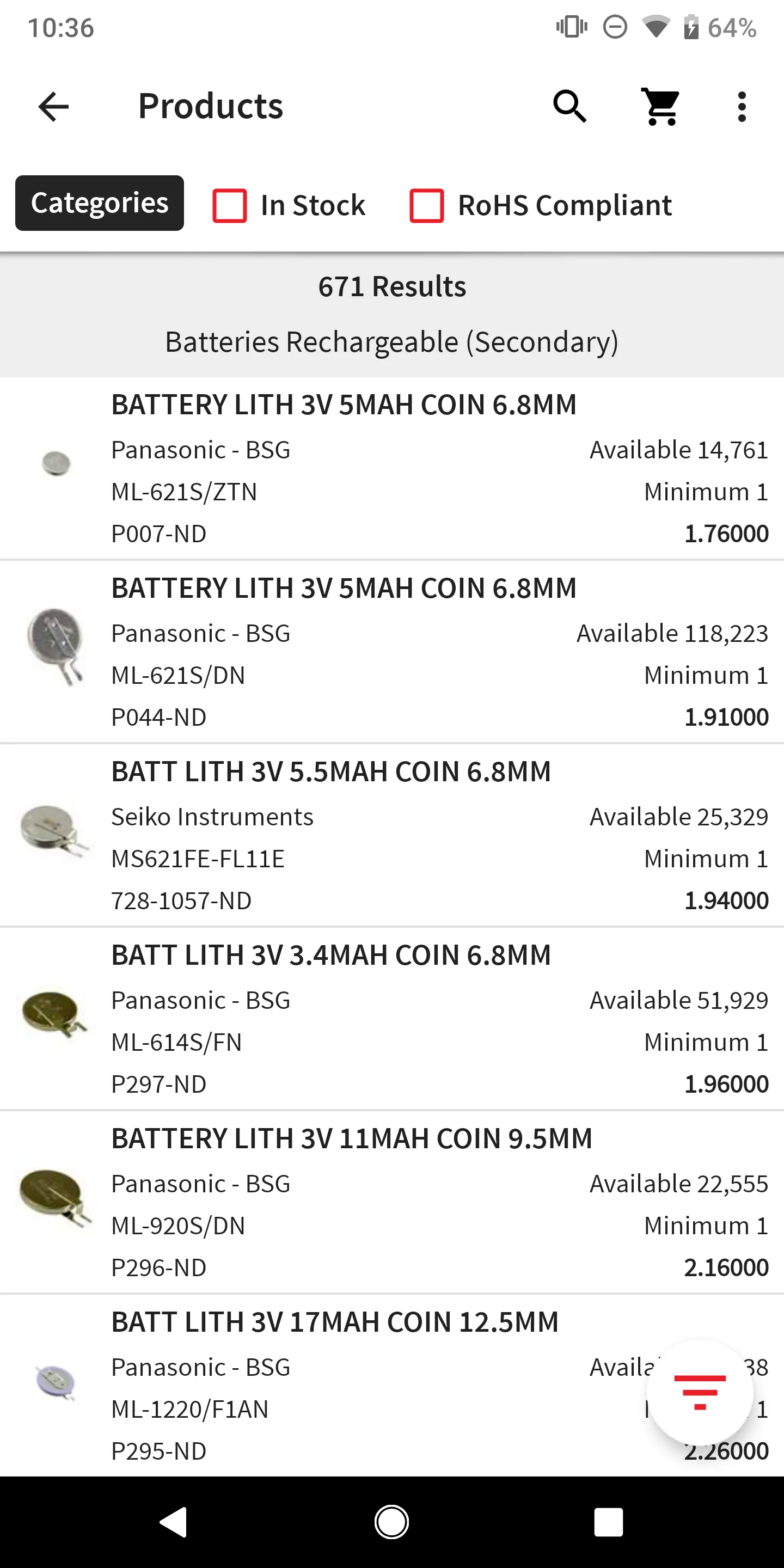This screenshot has height=1568, width=784.
Task: Open ML-920S/DN 11MAH coin battery
Action: (392, 1203)
